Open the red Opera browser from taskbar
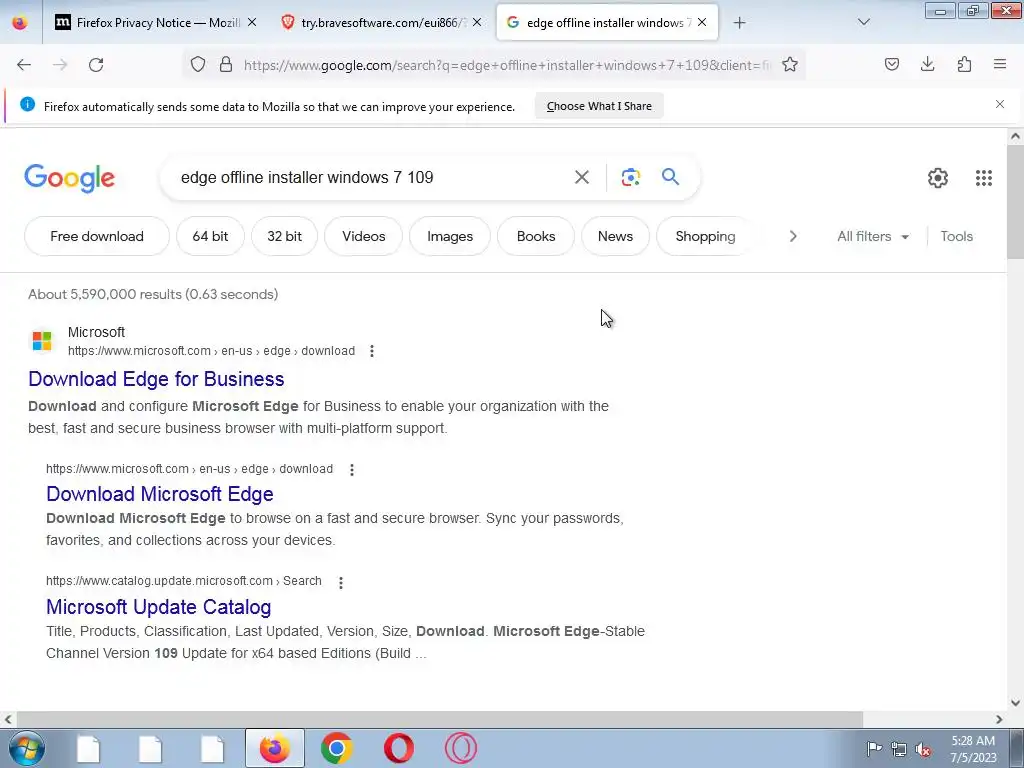The width and height of the screenshot is (1024, 768). [398, 748]
